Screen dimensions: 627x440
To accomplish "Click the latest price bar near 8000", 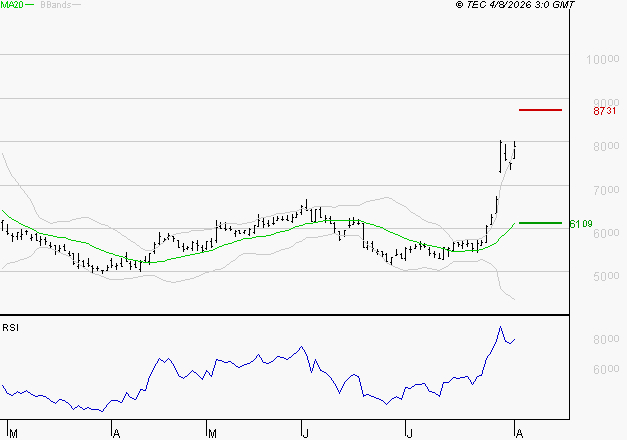I will (x=515, y=150).
